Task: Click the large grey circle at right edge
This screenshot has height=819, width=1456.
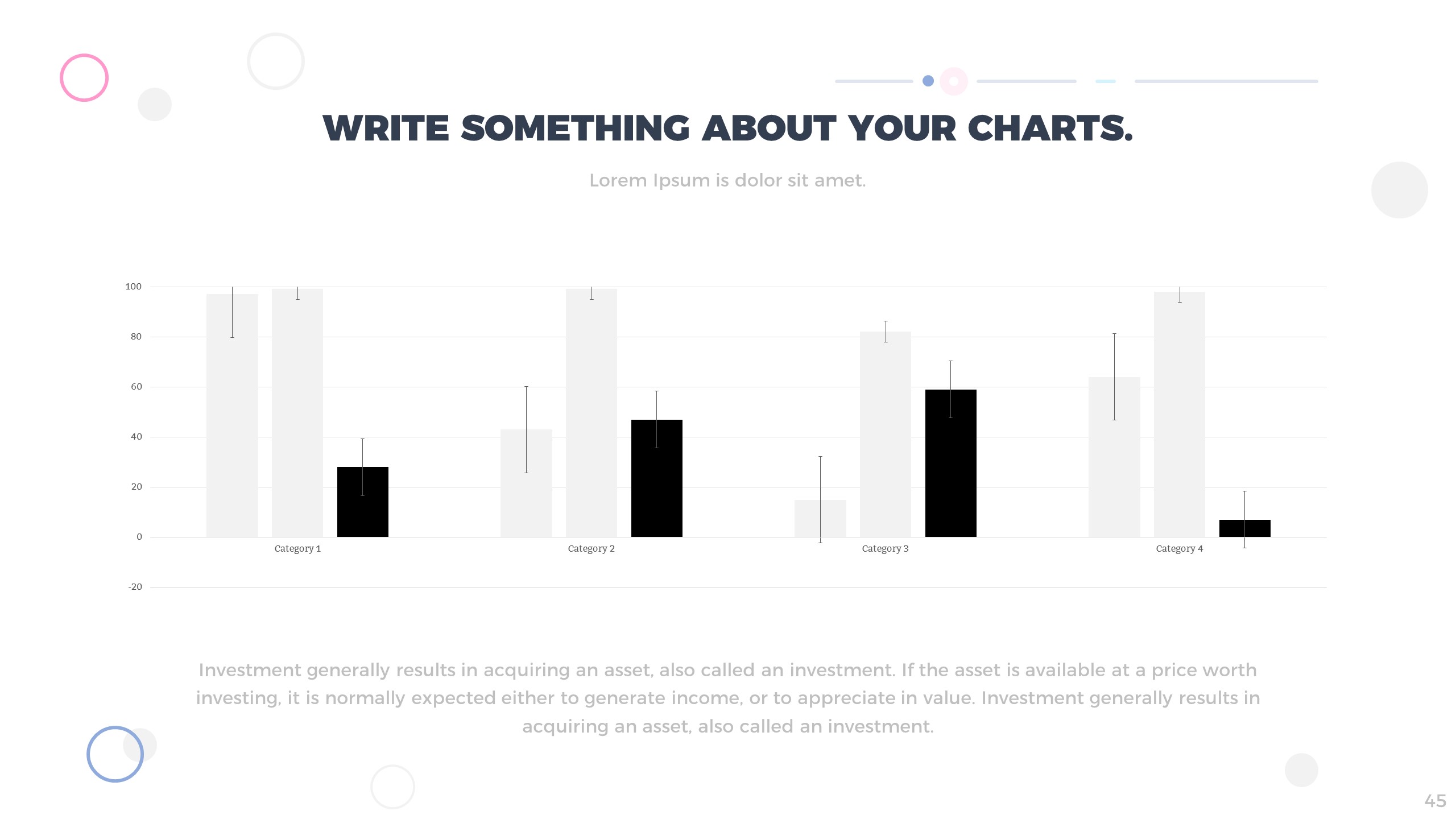Action: point(1399,190)
